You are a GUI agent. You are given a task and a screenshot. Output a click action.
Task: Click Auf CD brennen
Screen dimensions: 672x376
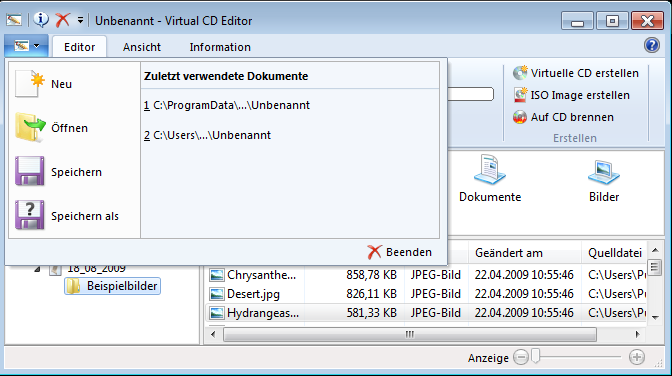(x=563, y=117)
